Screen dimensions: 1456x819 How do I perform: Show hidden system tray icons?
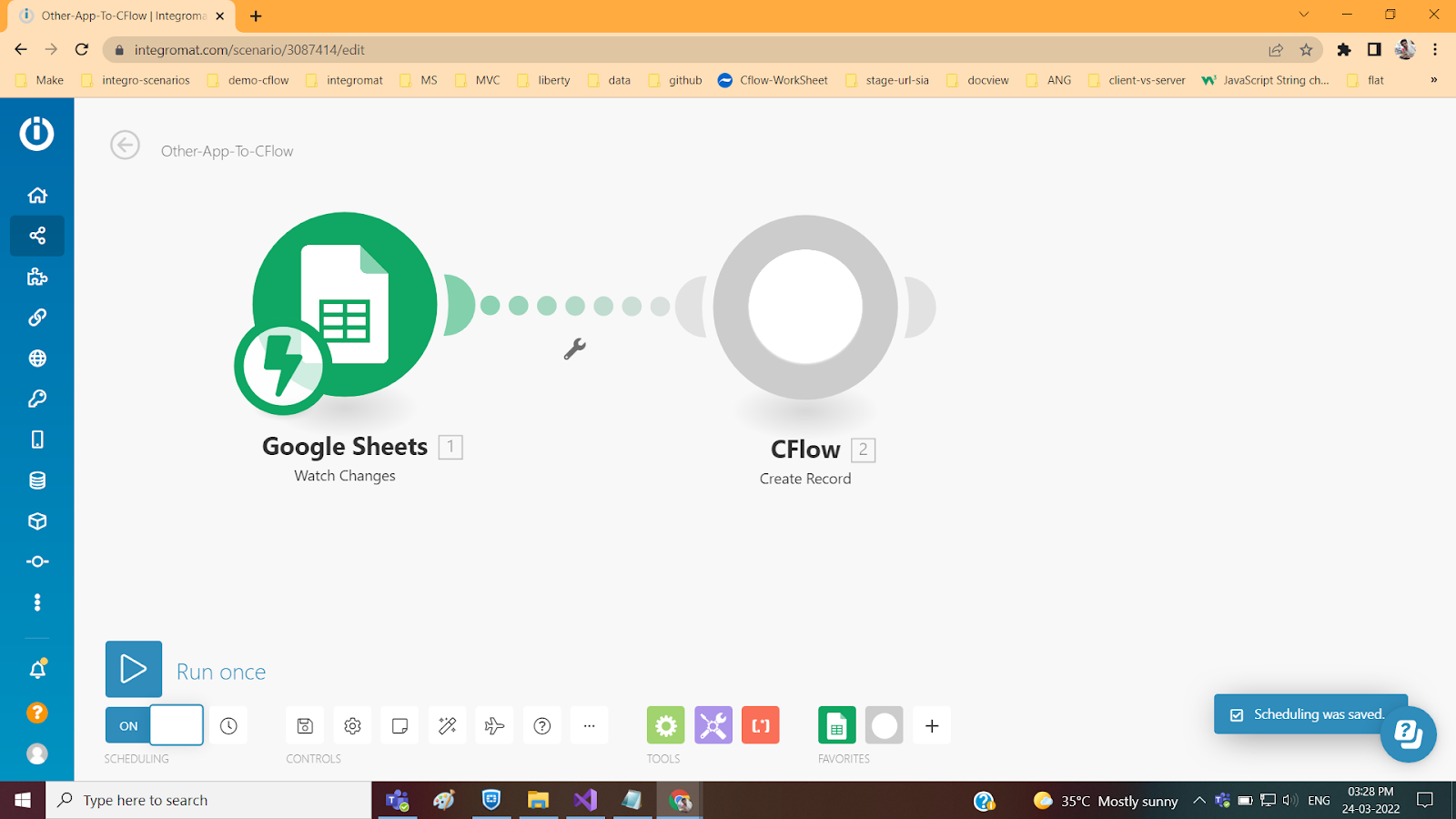pos(1199,800)
